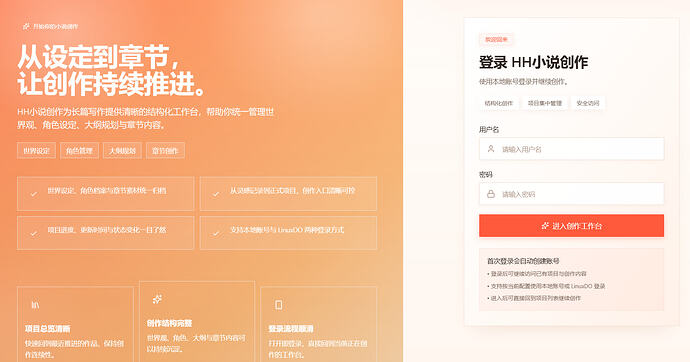
Task: Click the 开始你的小说创作 tagline text
Action: [55, 26]
